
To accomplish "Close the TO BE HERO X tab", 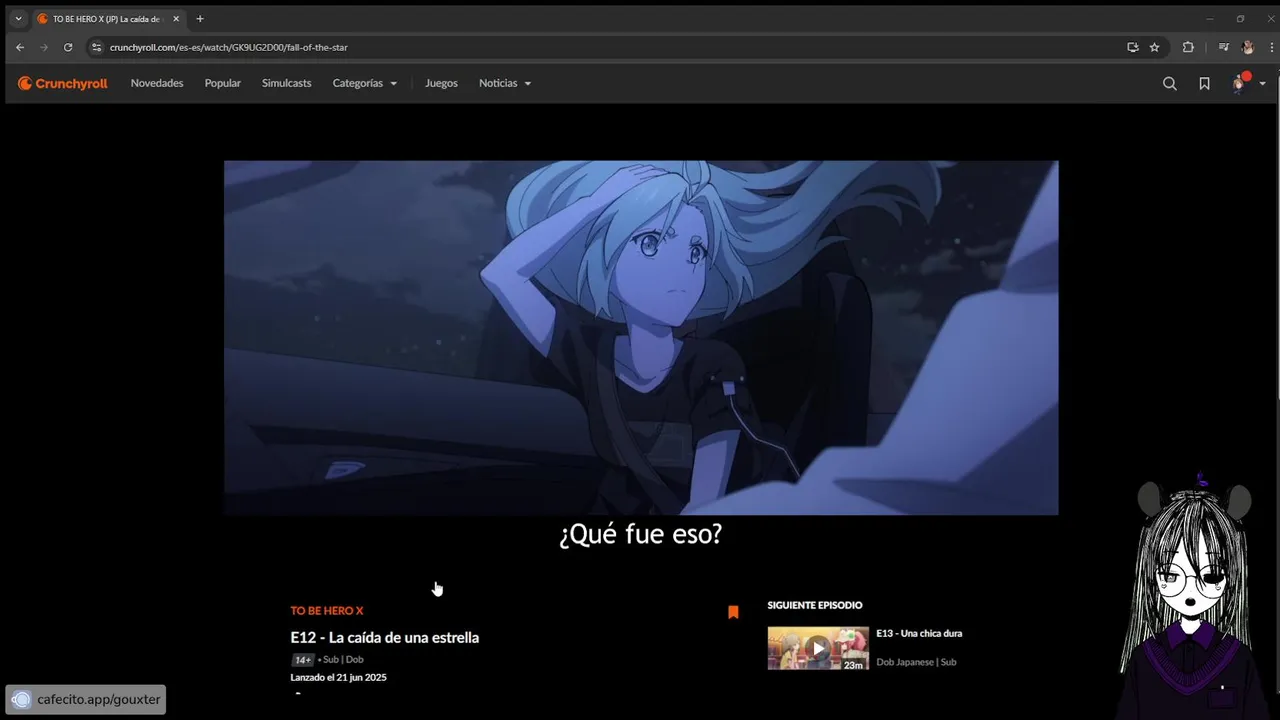I will (x=176, y=19).
